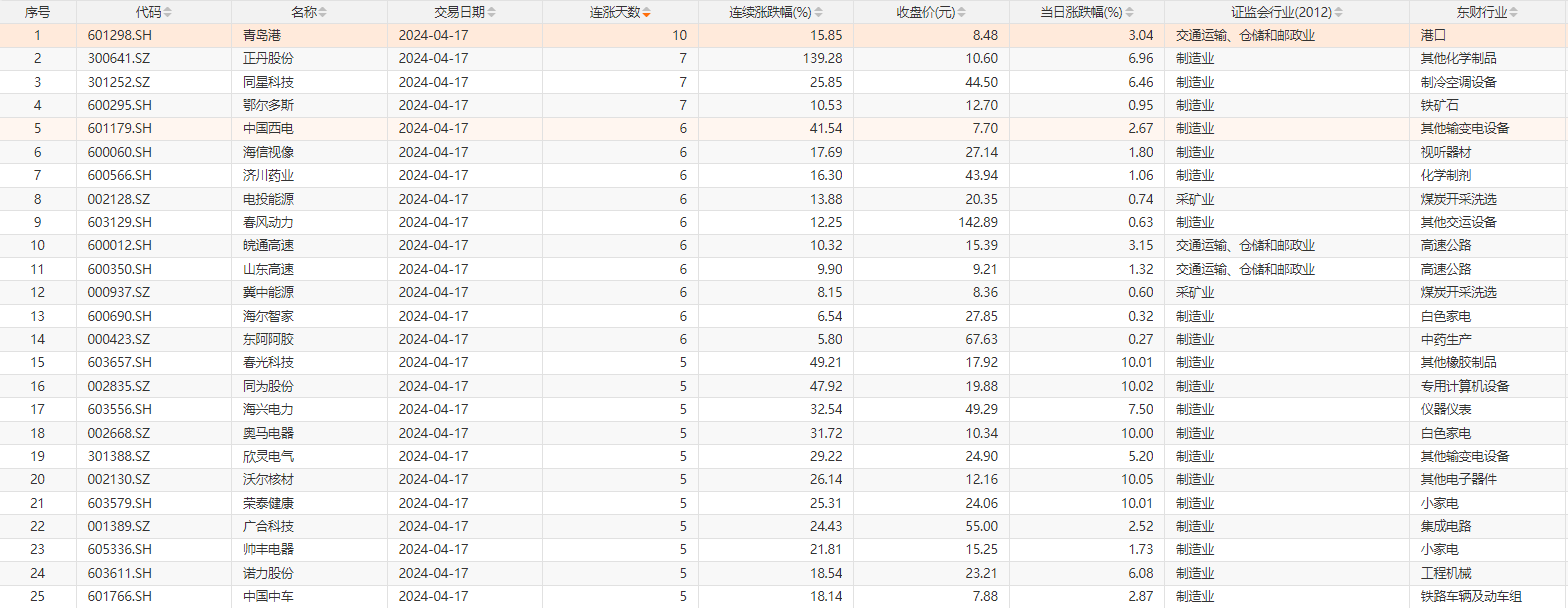Sort by 东财行业 sort icon
The width and height of the screenshot is (1568, 608).
[x=1514, y=13]
